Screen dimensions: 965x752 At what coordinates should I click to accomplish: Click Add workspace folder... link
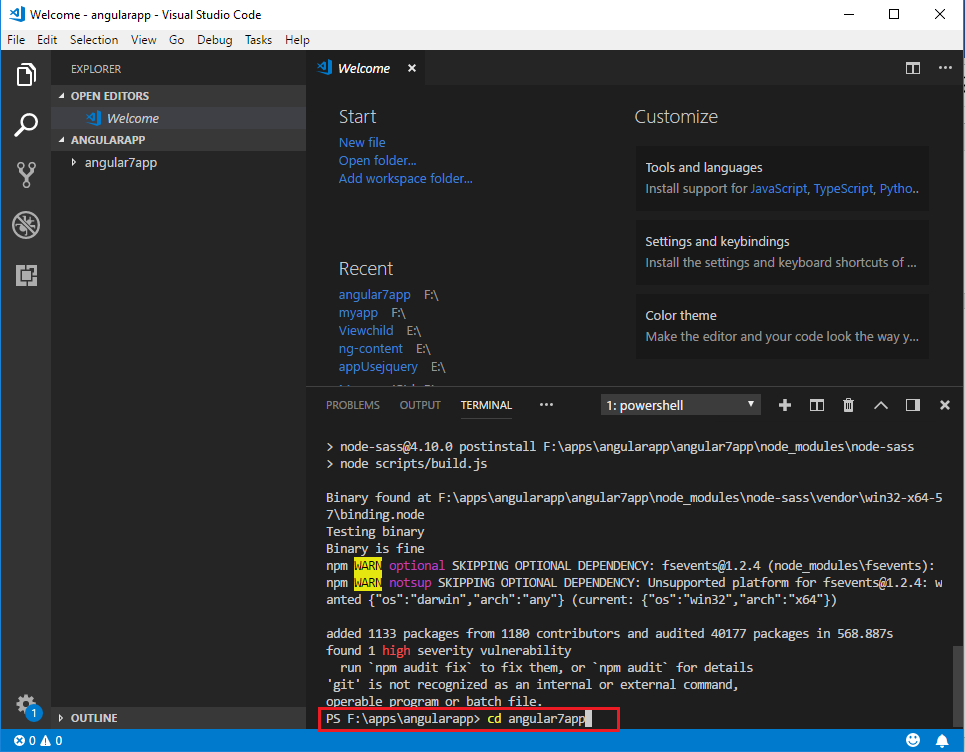[406, 178]
